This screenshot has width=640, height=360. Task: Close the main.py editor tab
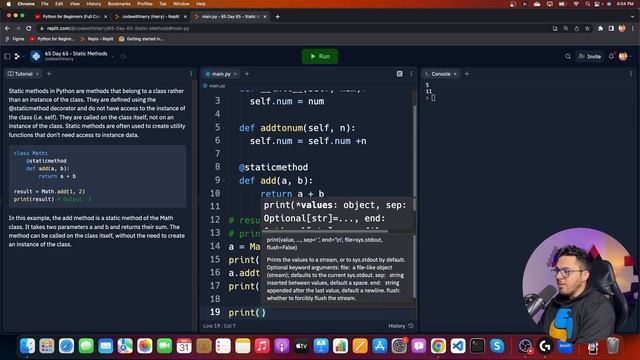[236, 74]
